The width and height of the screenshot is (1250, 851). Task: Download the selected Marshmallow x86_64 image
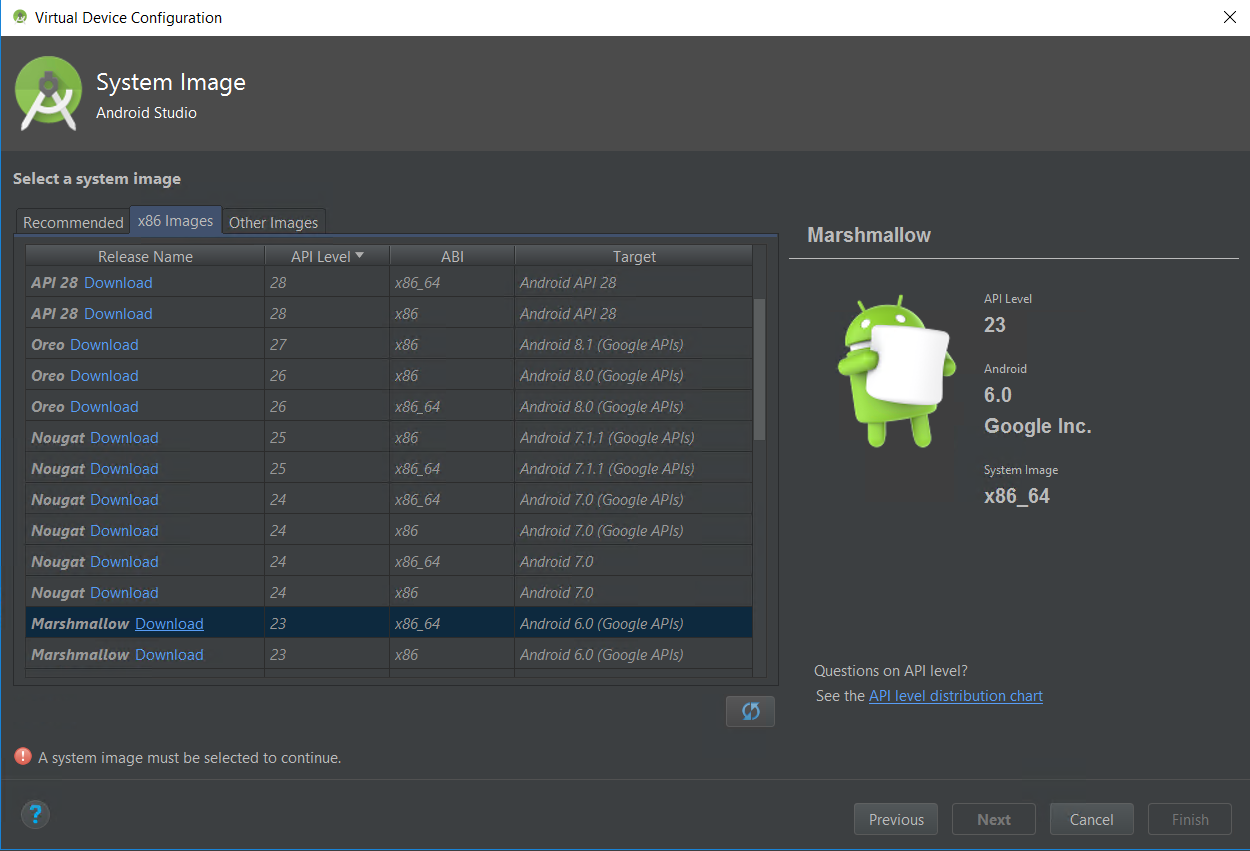(169, 624)
